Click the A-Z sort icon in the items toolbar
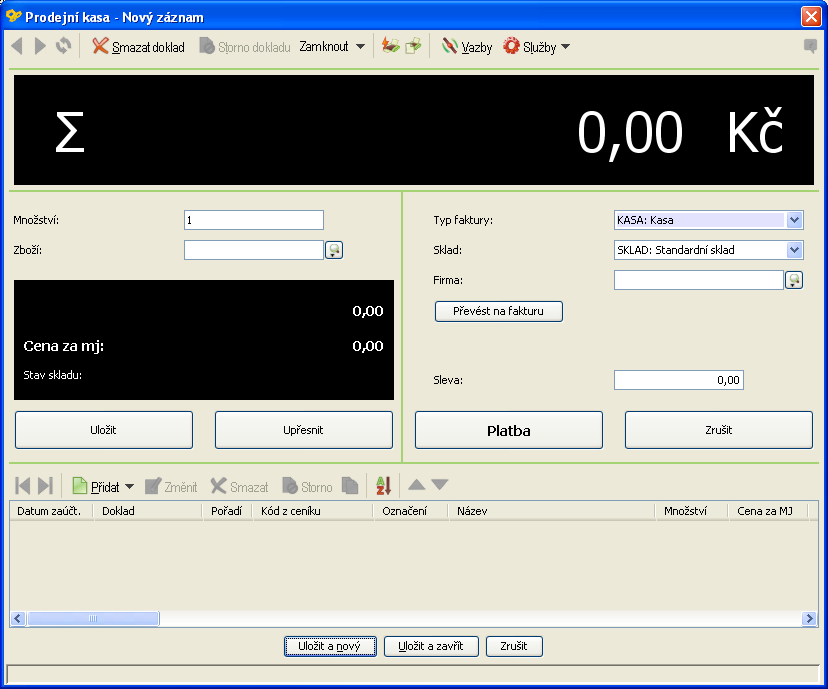Image resolution: width=828 pixels, height=689 pixels. coord(383,485)
